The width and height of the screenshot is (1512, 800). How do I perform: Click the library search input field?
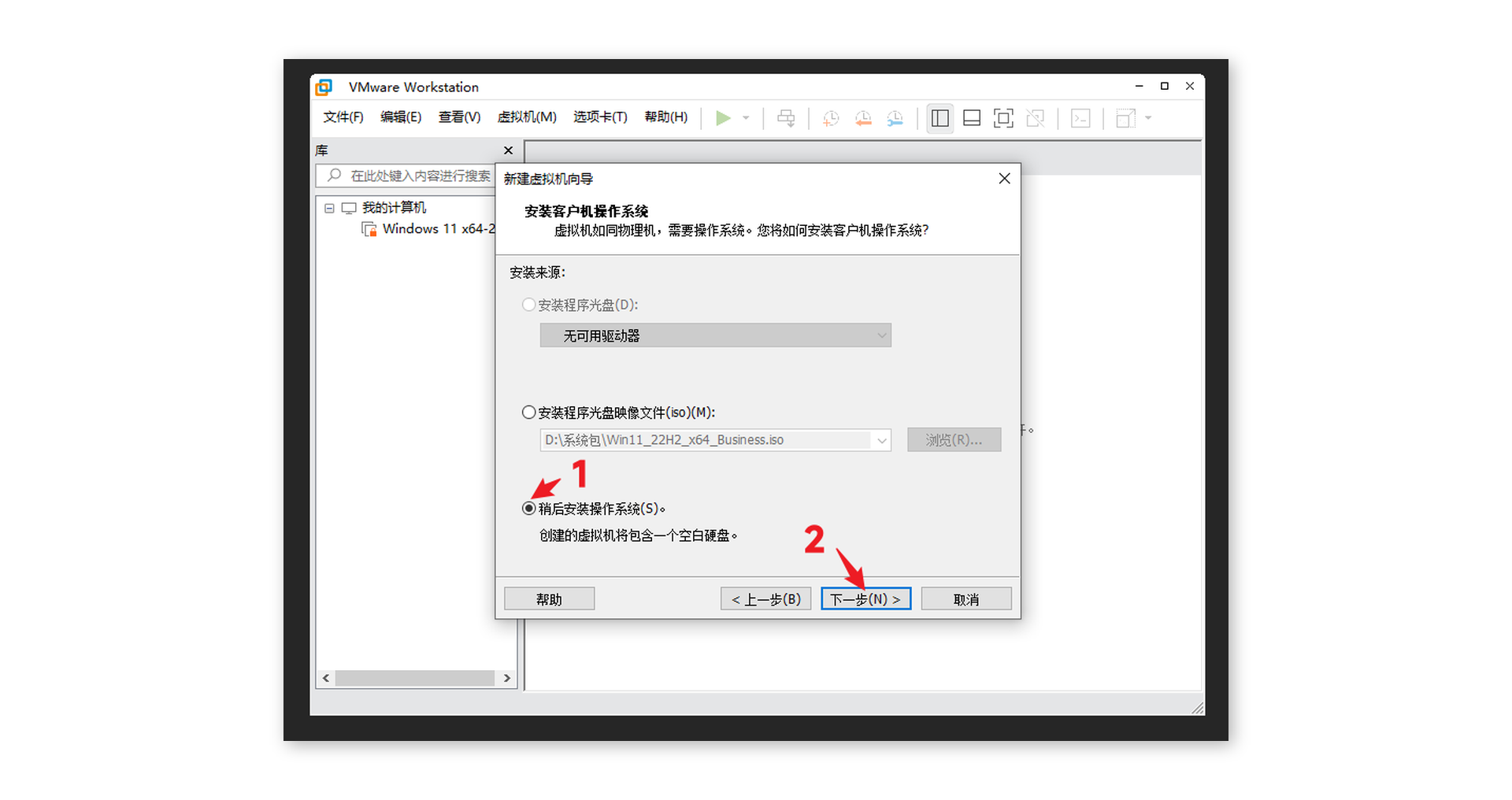406,176
